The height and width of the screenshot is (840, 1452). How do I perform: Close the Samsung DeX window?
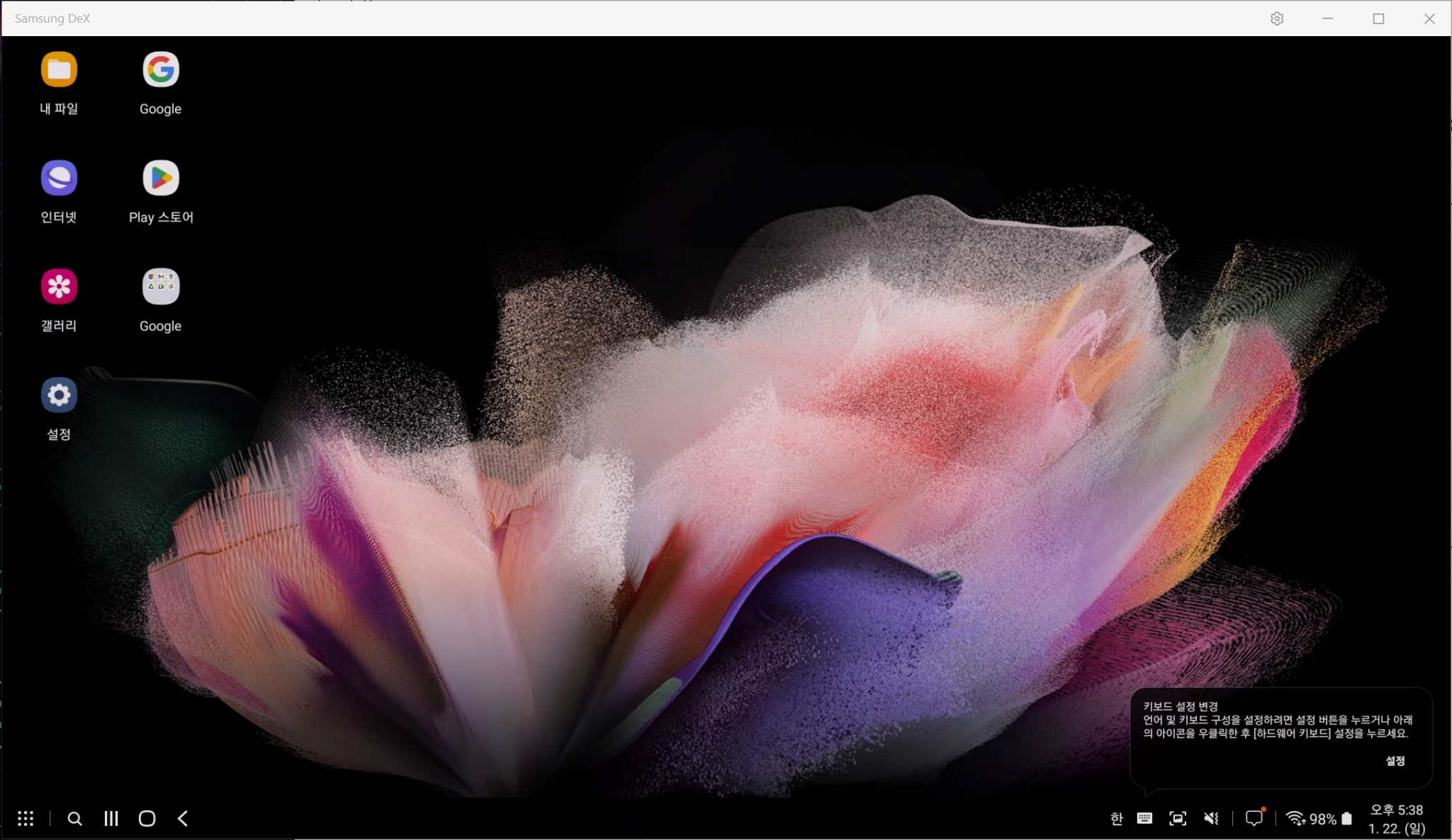(x=1429, y=18)
